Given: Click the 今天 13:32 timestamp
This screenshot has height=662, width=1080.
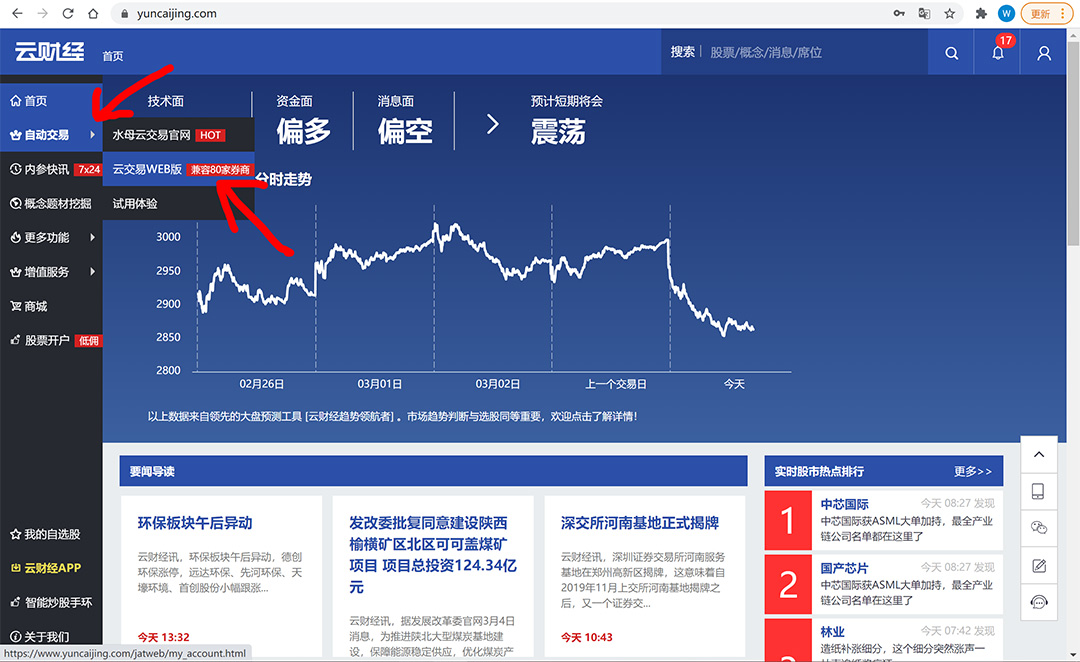Looking at the screenshot, I should pyautogui.click(x=163, y=637).
